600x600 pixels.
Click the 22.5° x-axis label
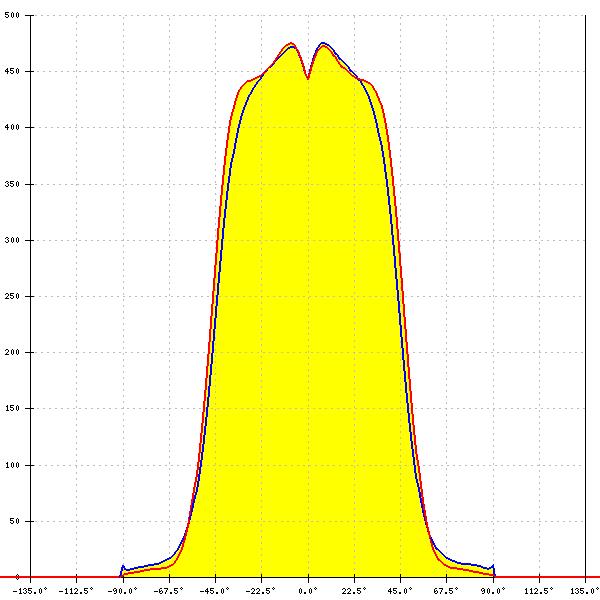[354, 591]
